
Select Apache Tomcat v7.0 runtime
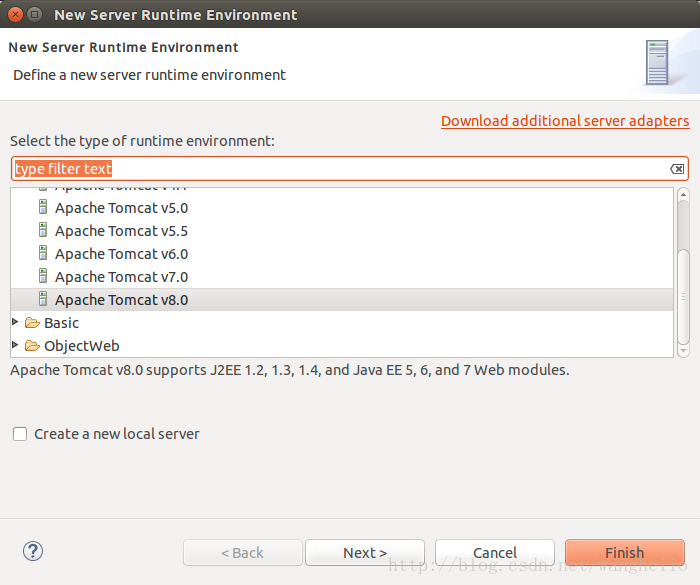(x=342, y=277)
